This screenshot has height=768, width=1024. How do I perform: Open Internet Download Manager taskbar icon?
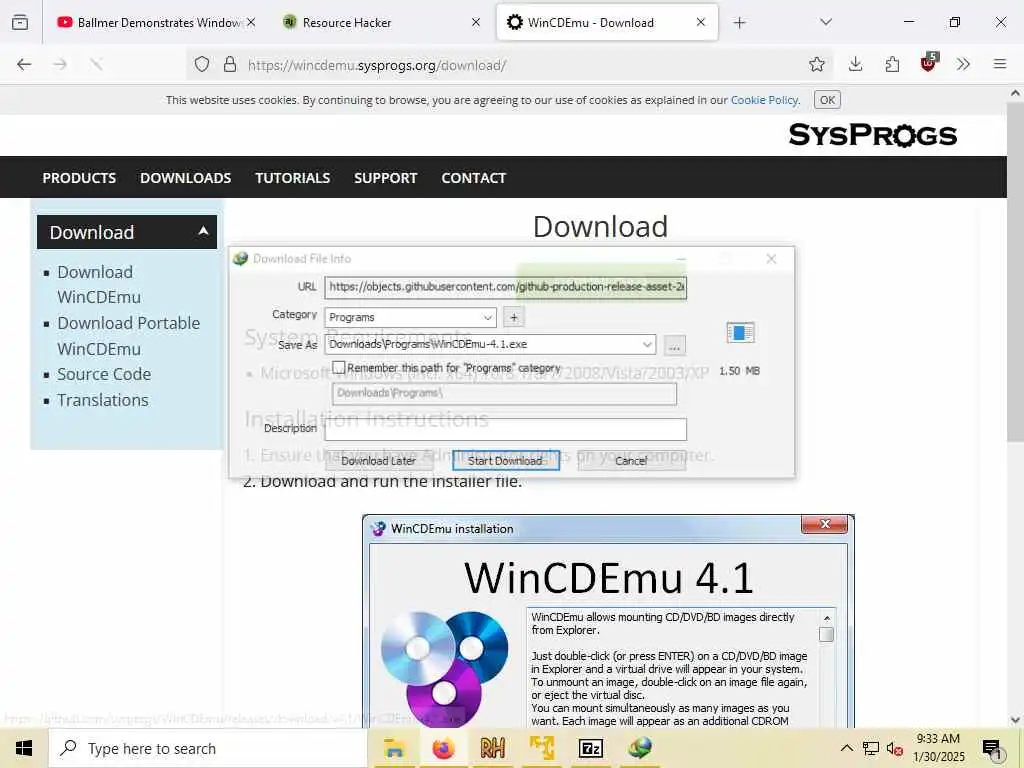pyautogui.click(x=640, y=748)
